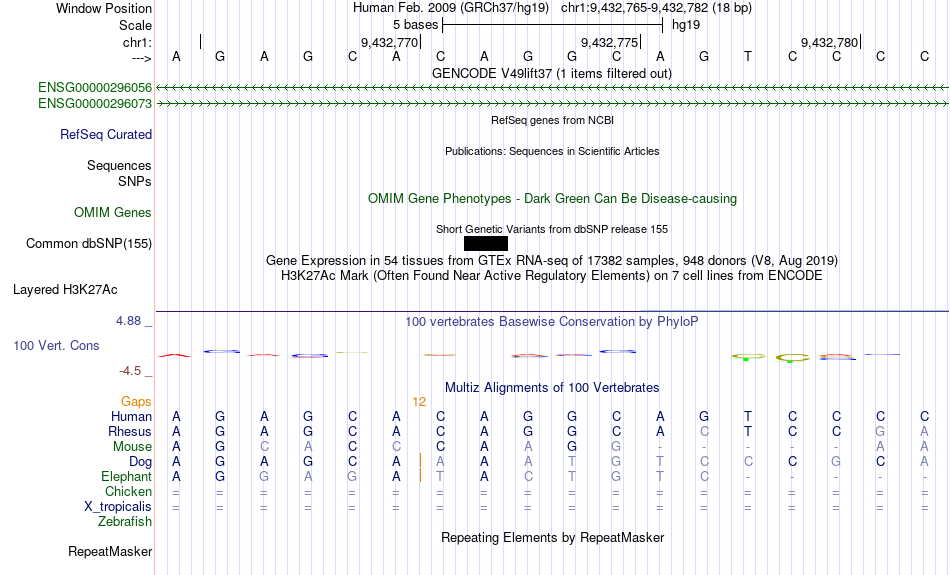This screenshot has width=950, height=575.
Task: Select the Chicken species row label
Action: pos(128,491)
